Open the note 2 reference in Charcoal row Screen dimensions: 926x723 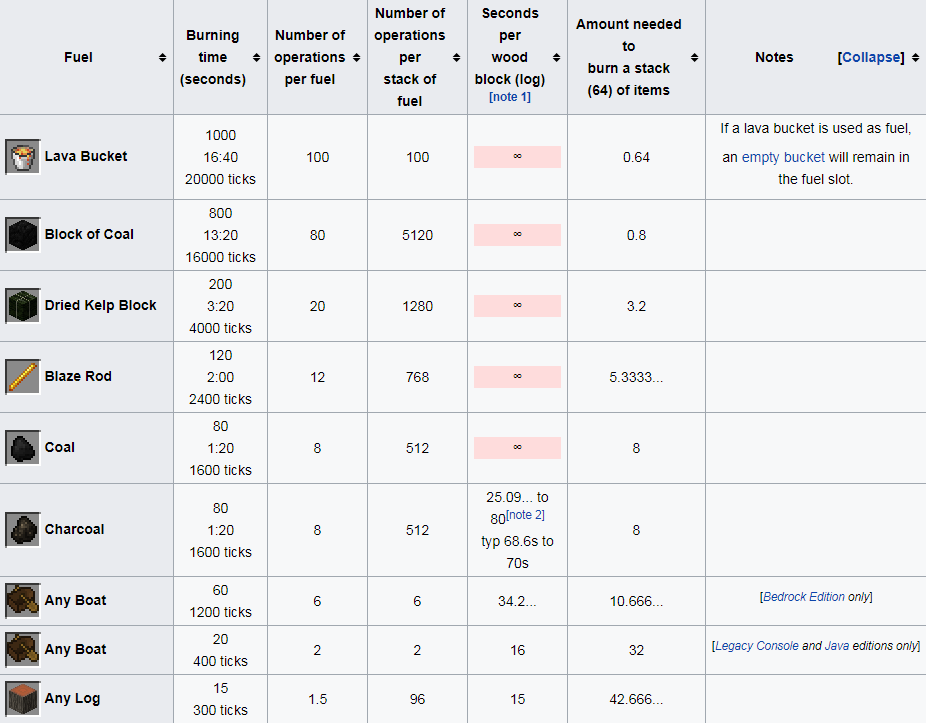click(525, 515)
